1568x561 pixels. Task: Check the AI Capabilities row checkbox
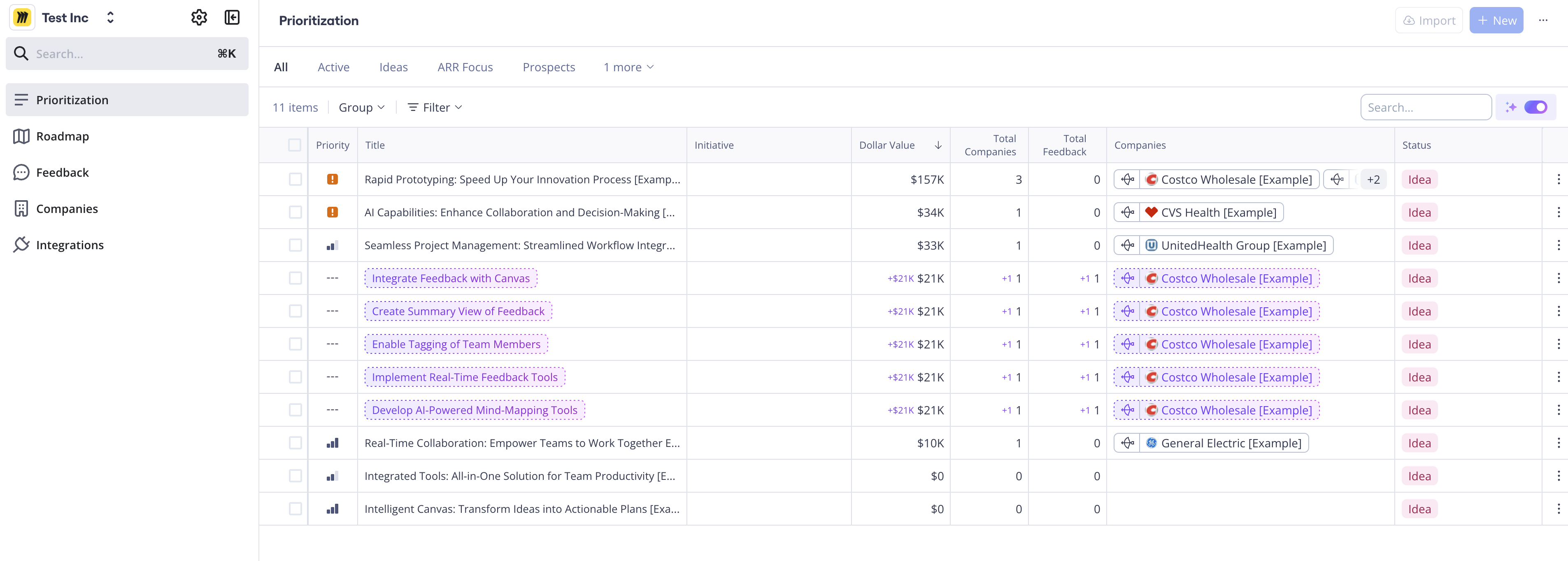coord(295,212)
